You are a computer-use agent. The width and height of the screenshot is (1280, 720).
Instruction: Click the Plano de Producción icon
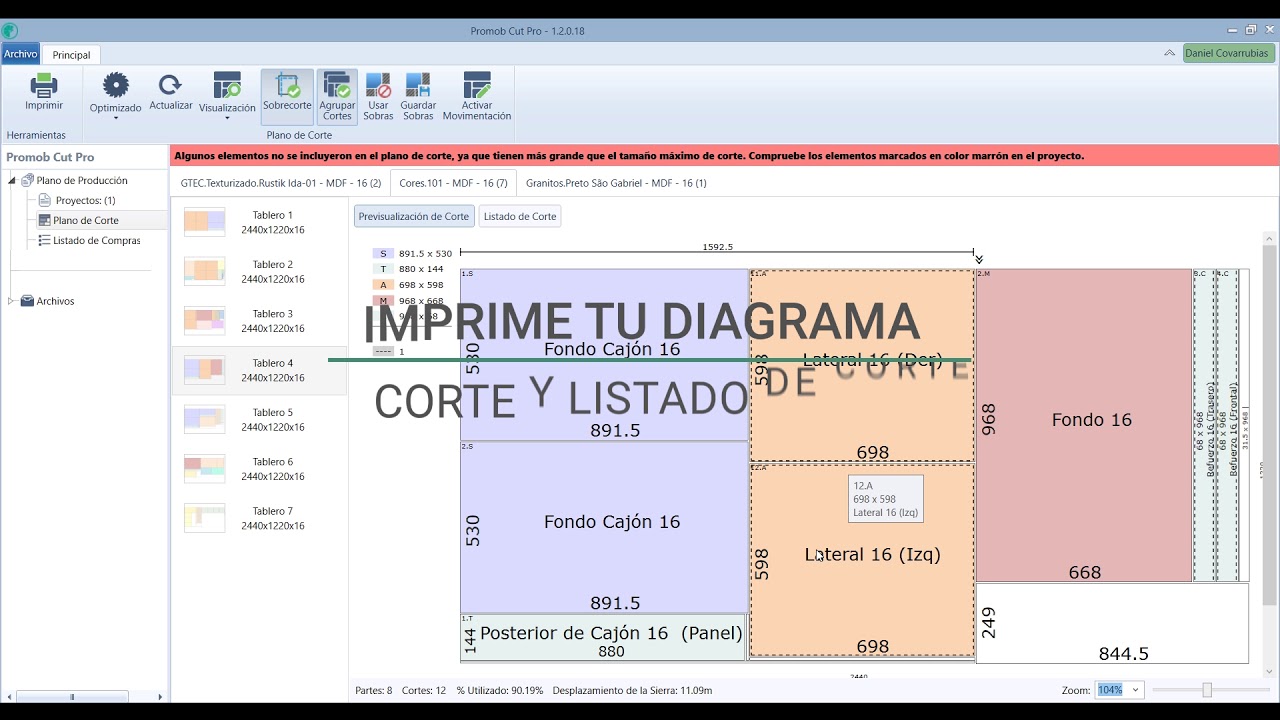click(27, 181)
